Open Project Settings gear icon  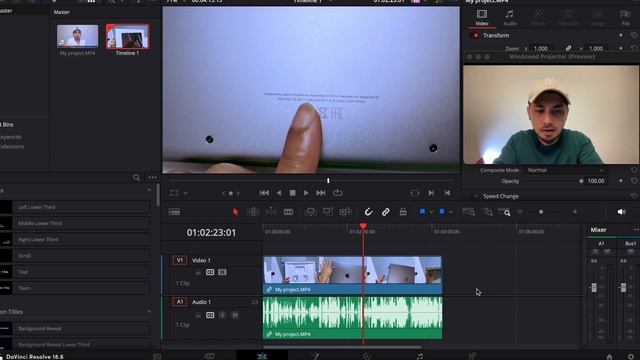coord(631,357)
